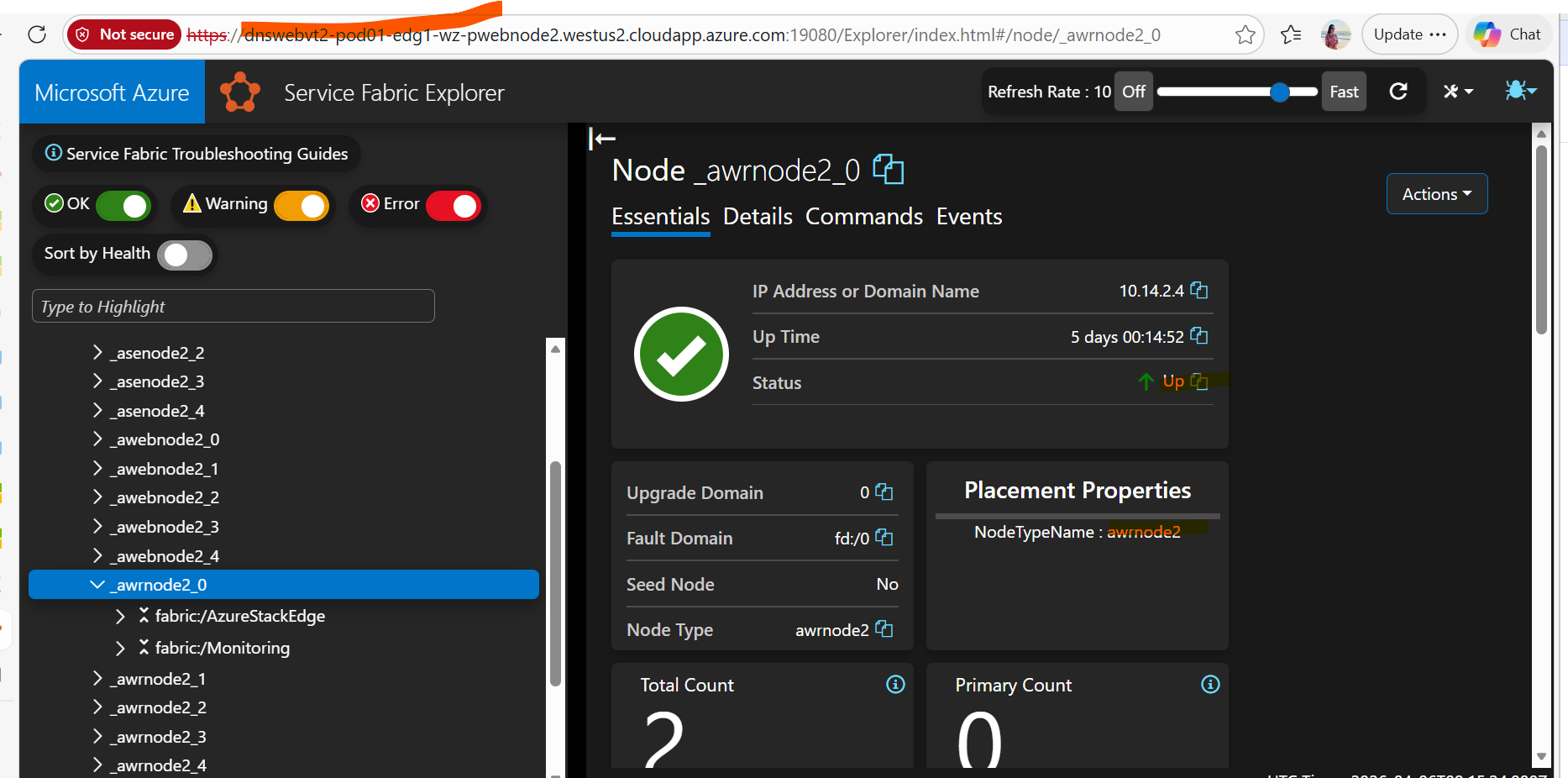Collapse the left tree panel
The image size is (1568, 778).
pos(602,139)
